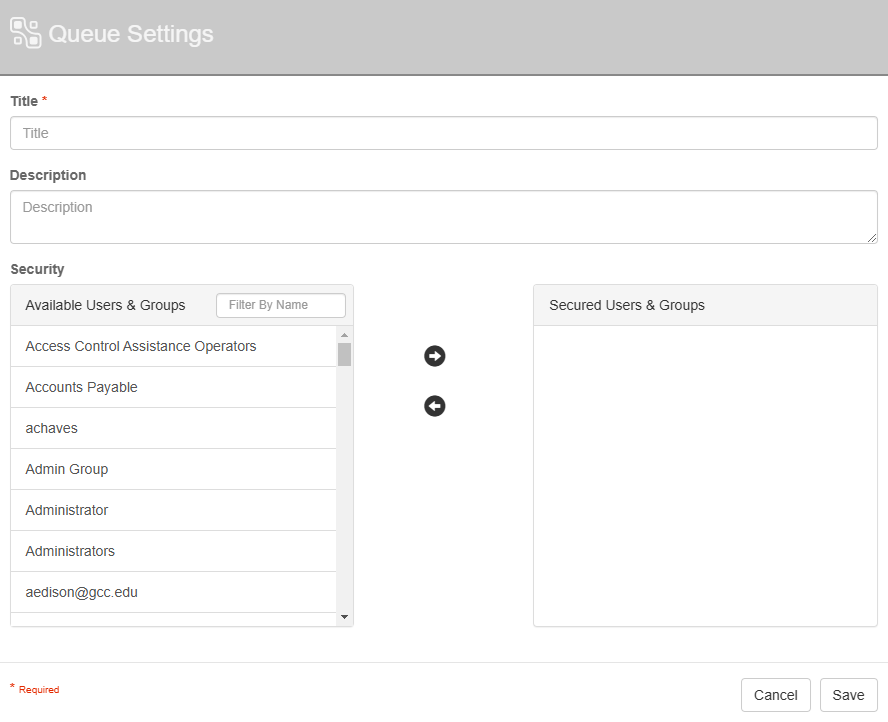Select aedison@gcc.edu from available users
Viewport: 888px width, 722px height.
[x=82, y=592]
